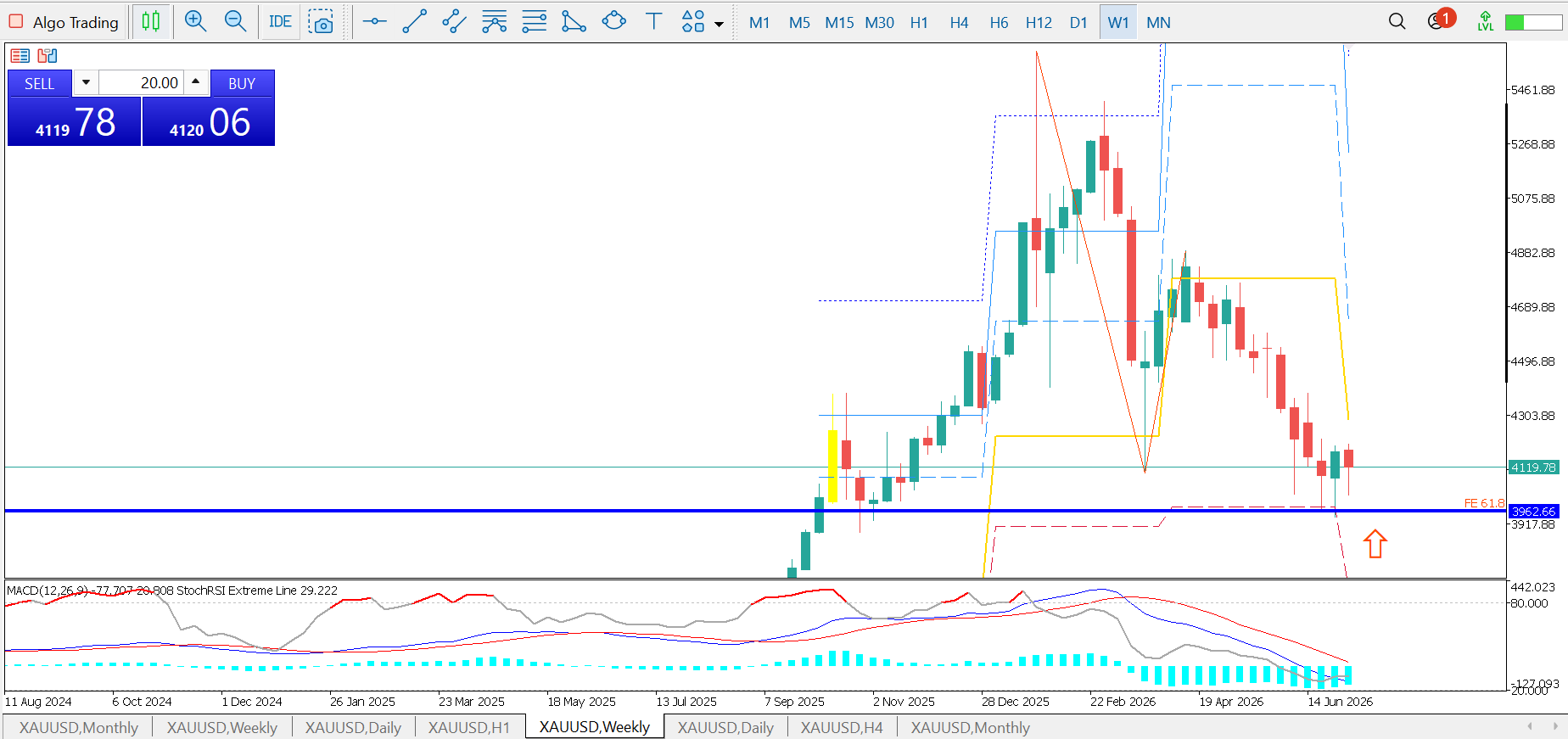1568x739 pixels.
Task: Select the trendline drawing tool
Action: pyautogui.click(x=414, y=21)
